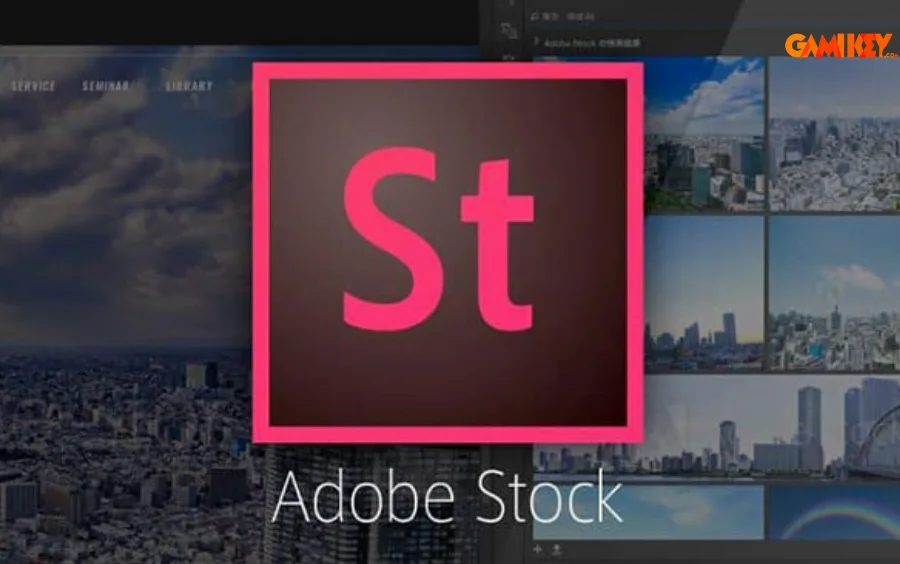Open the LIBRARY menu item
This screenshot has height=564, width=900.
click(189, 87)
